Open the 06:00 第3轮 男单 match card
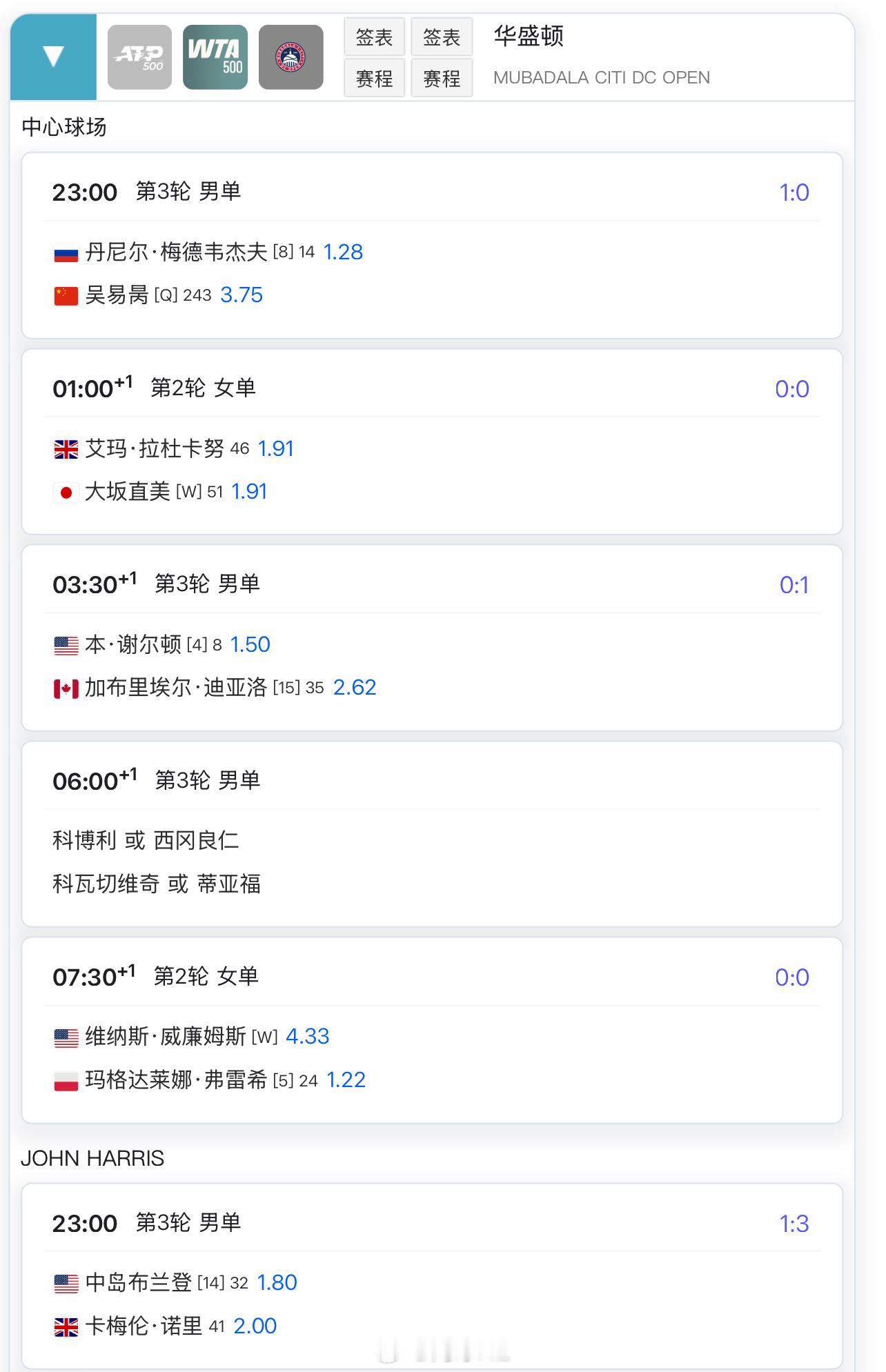 coord(432,834)
